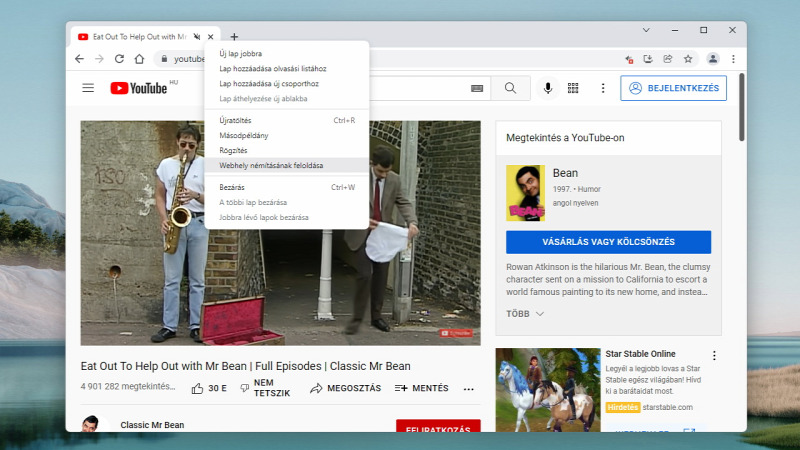Screen dimensions: 800x450
Task: Choose 'Lap hozzáadása új csoporthoz'
Action: click(287, 84)
